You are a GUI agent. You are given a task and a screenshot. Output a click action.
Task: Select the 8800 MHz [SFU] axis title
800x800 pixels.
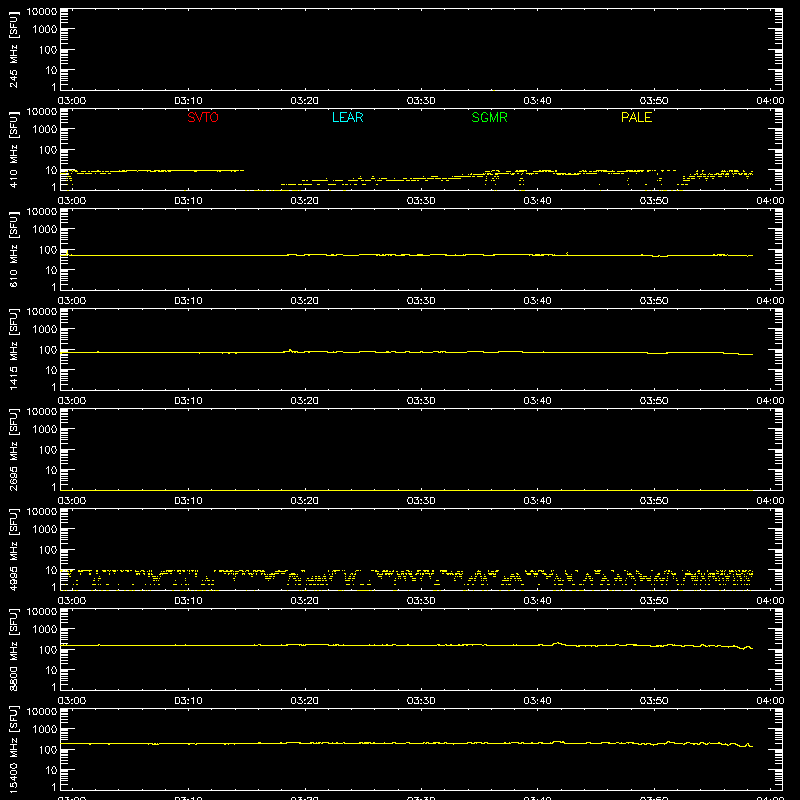point(14,649)
